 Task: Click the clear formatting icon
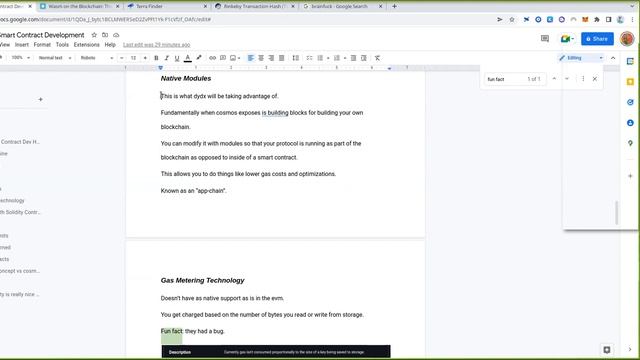click(377, 58)
